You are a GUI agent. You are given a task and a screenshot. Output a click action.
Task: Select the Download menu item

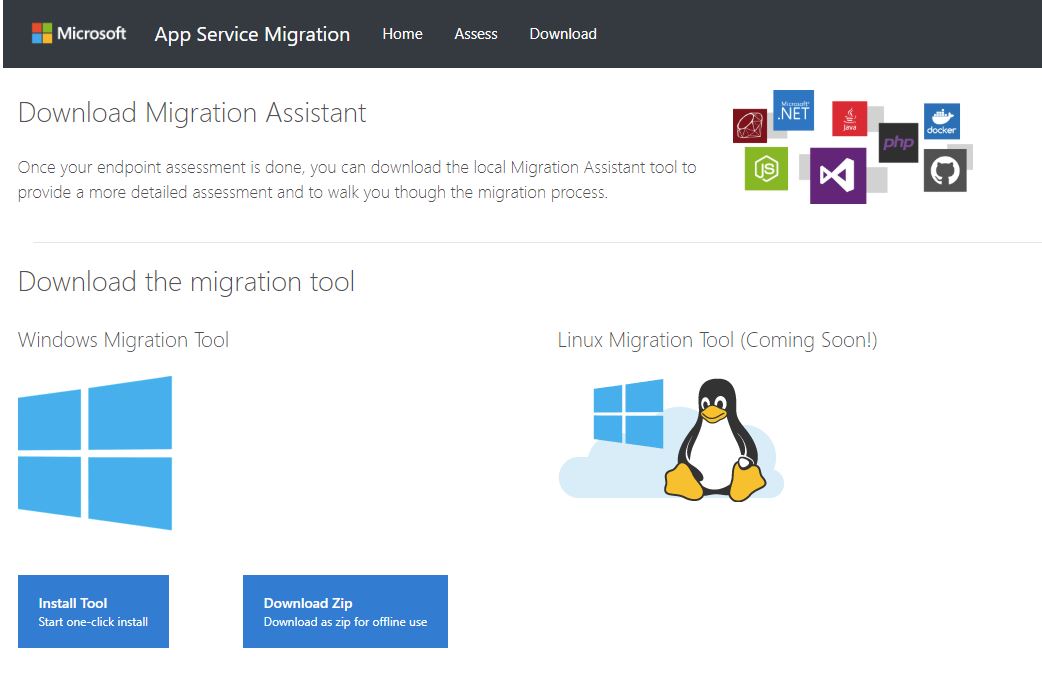tap(563, 34)
